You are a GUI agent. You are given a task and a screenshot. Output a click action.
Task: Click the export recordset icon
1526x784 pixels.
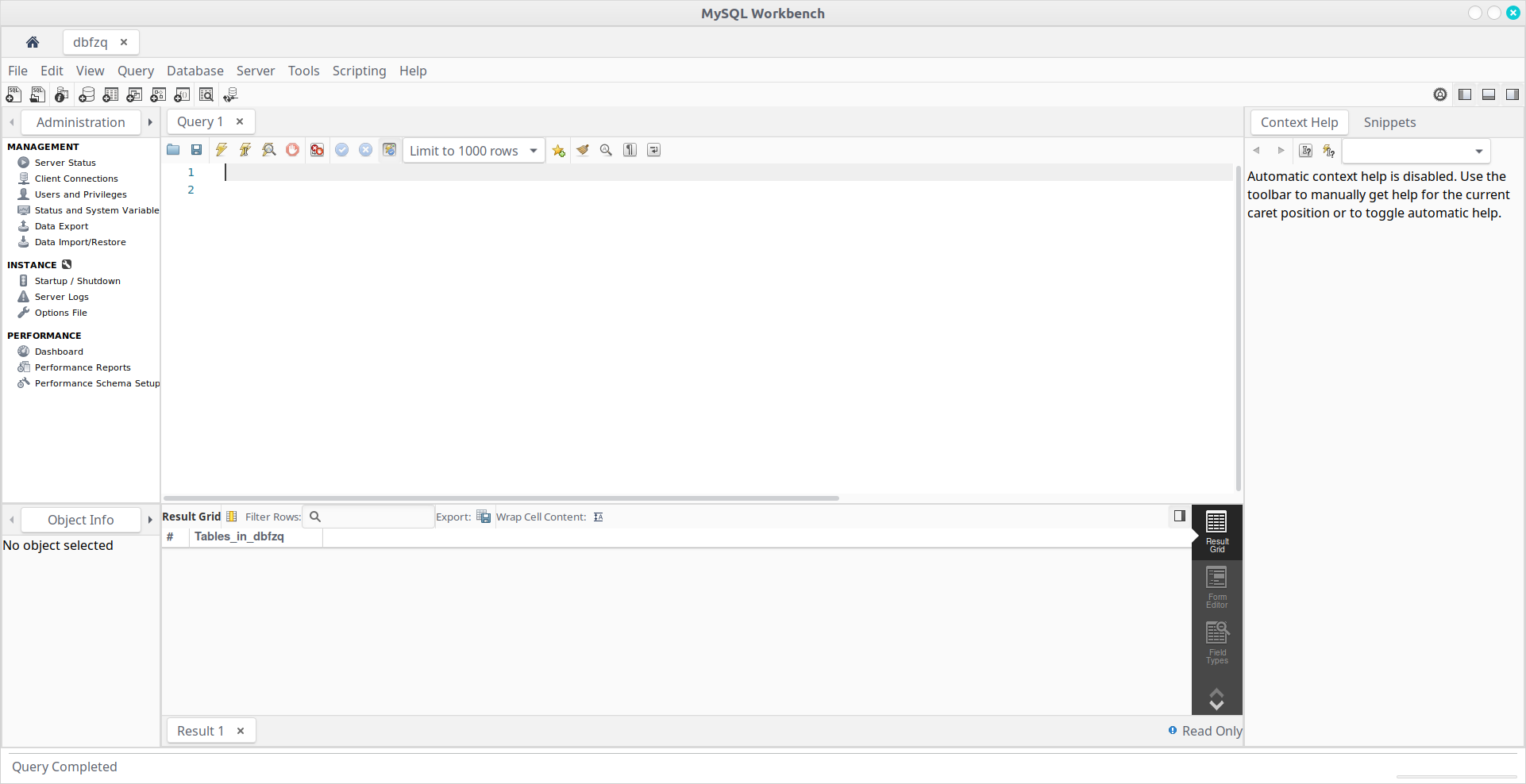point(484,517)
